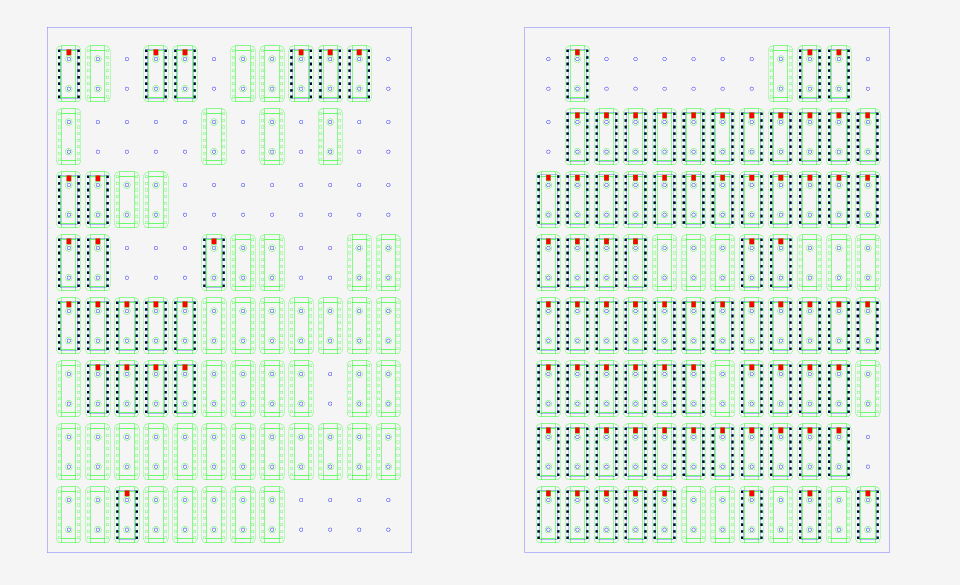Select the right panel's rectangular board outline
The image size is (960, 585).
click(700, 27)
